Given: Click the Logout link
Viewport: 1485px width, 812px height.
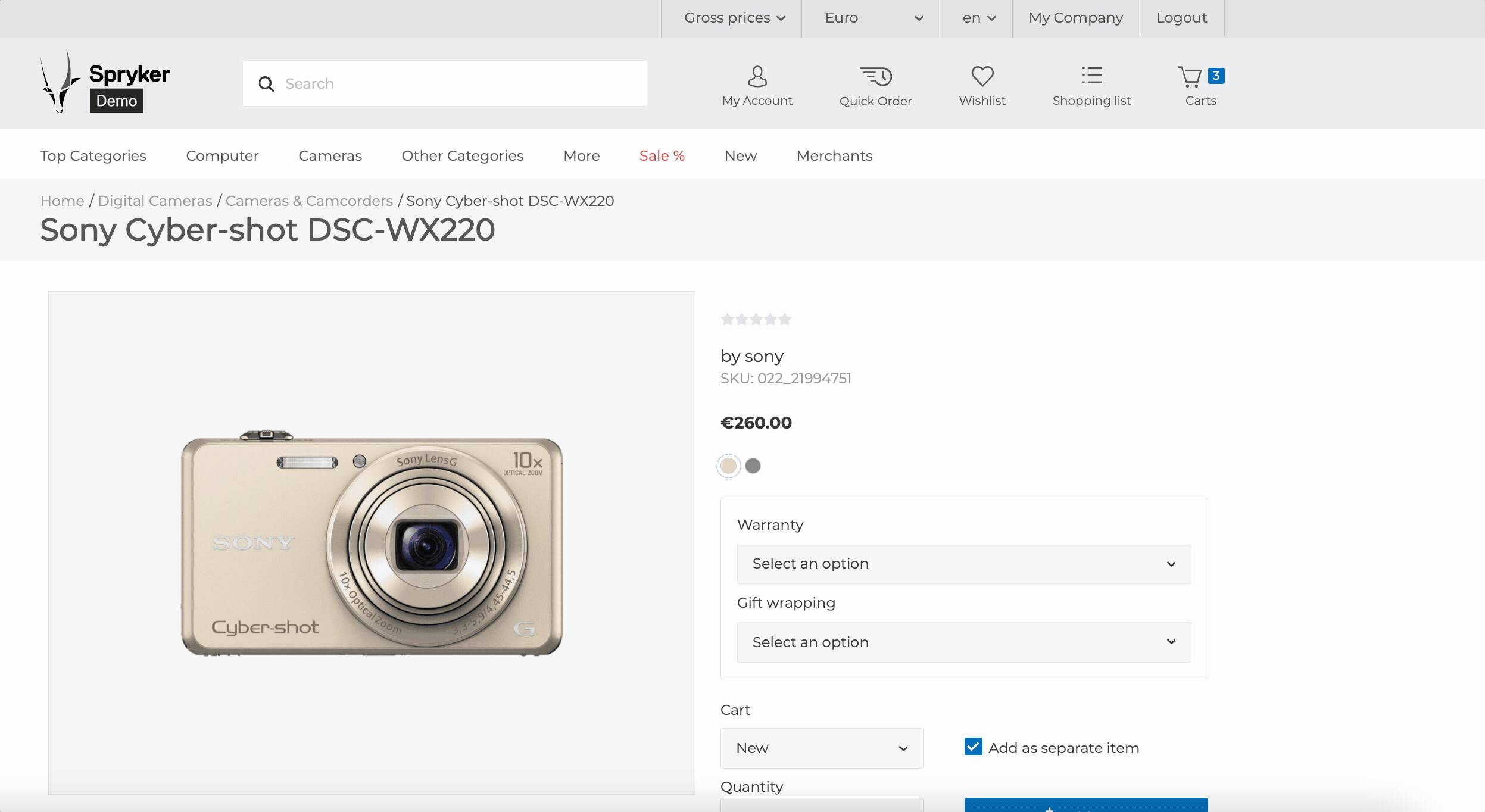Looking at the screenshot, I should [1181, 18].
